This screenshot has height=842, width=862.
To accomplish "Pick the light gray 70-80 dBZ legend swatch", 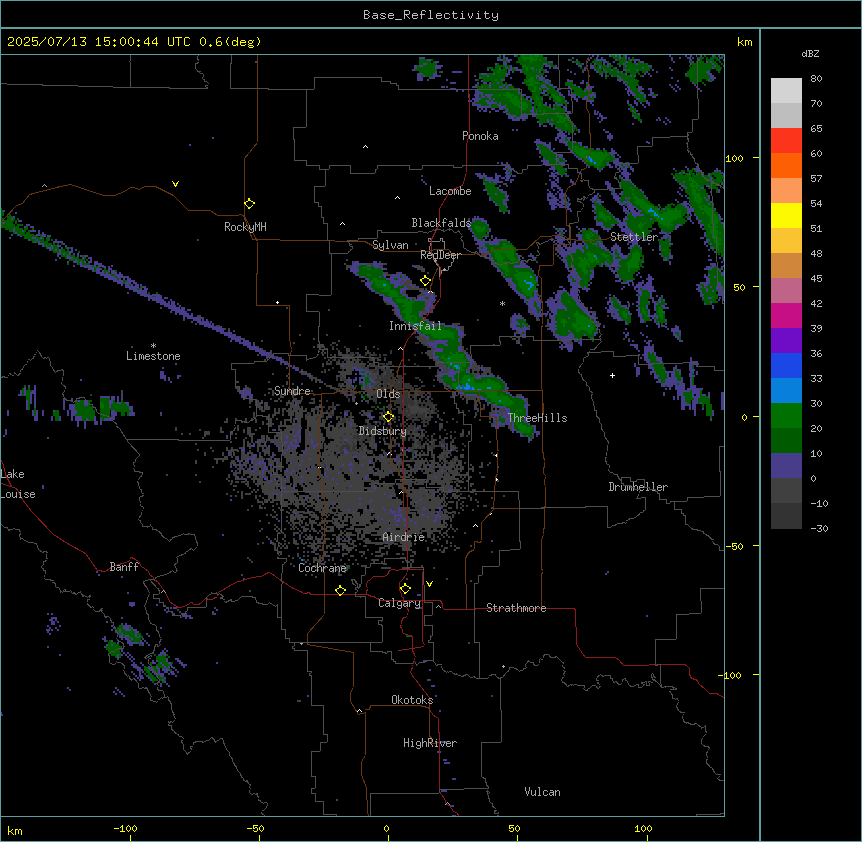I will [x=786, y=91].
